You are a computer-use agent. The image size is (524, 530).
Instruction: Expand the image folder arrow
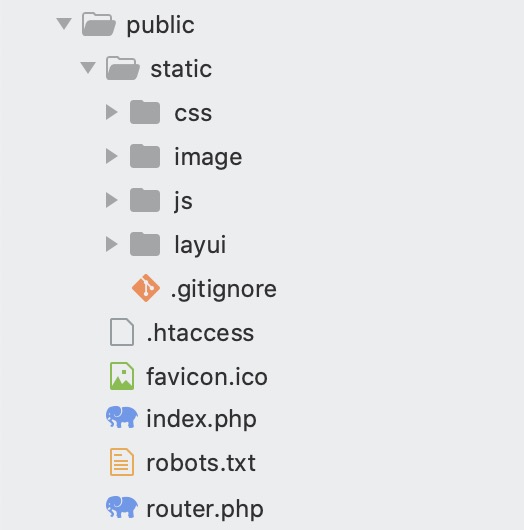tap(112, 156)
